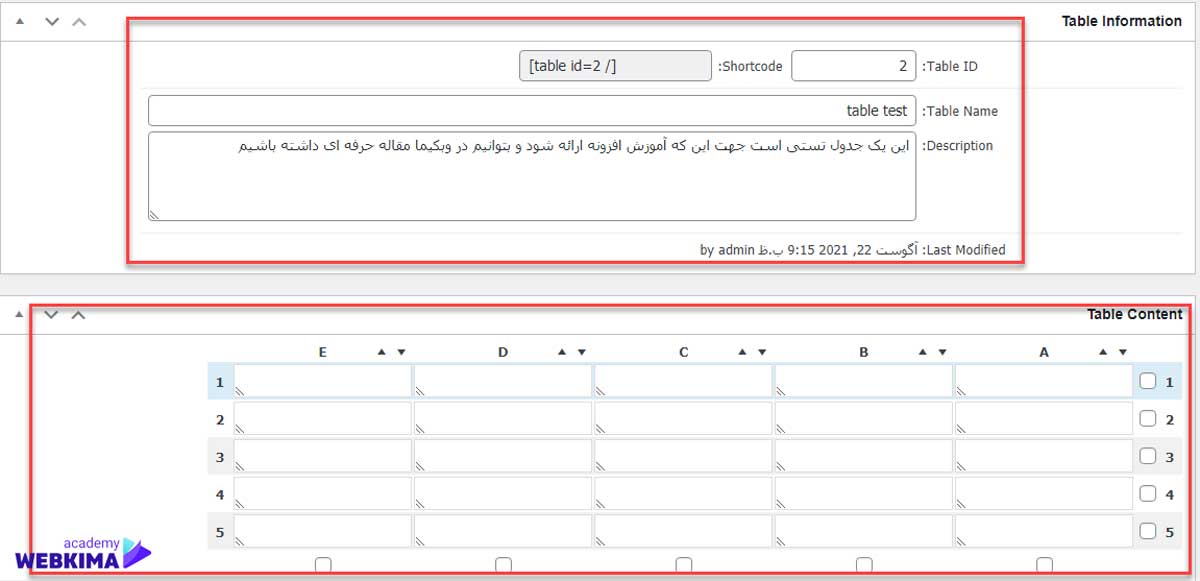Sort column B ascending with up arrow
The height and width of the screenshot is (581, 1200).
point(923,352)
